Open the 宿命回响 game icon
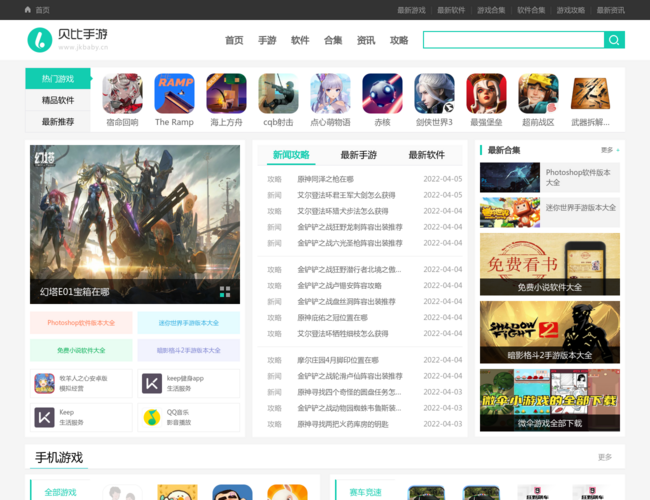 click(122, 93)
